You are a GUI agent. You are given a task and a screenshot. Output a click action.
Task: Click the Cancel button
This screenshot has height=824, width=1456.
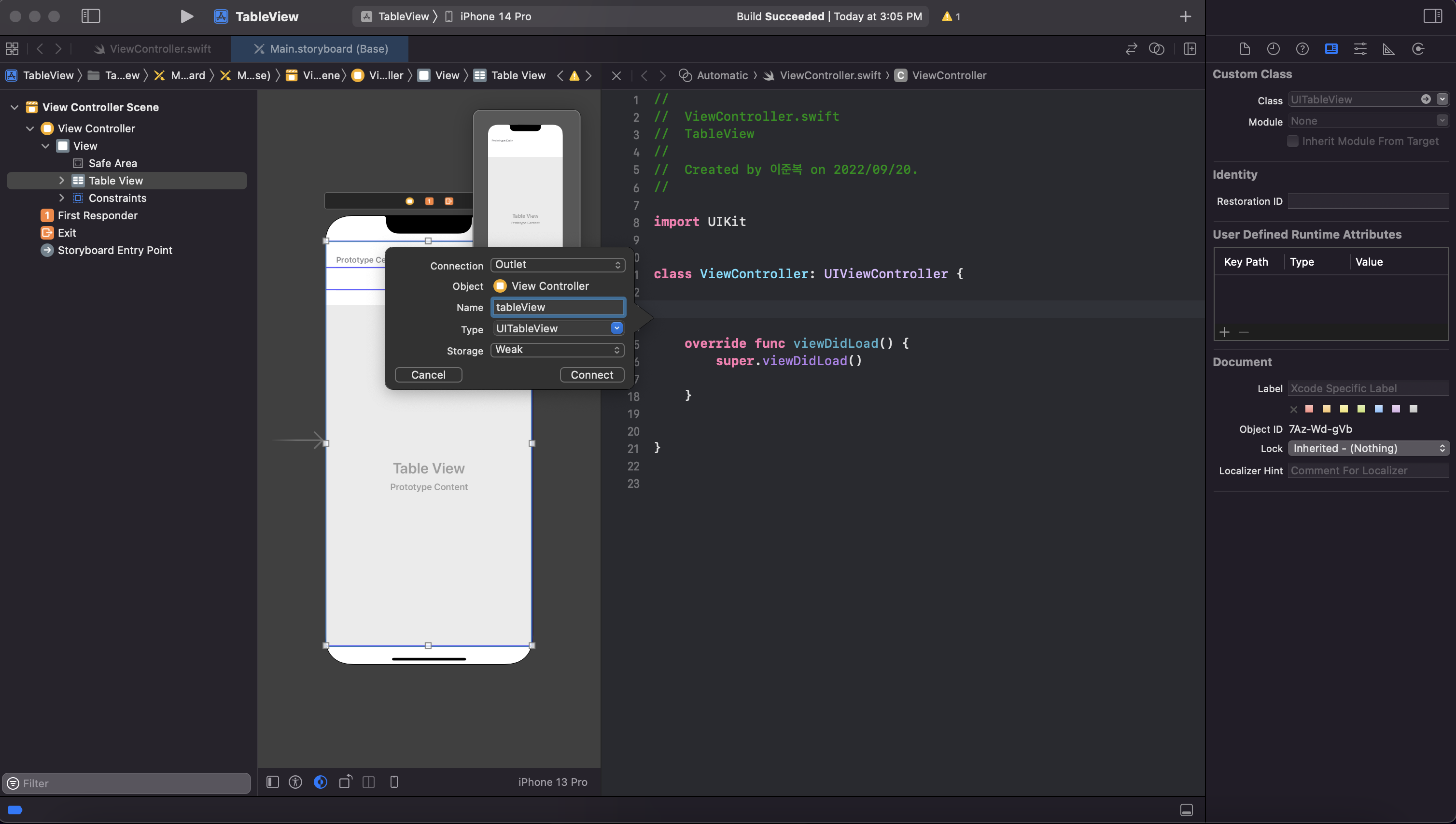coord(428,375)
